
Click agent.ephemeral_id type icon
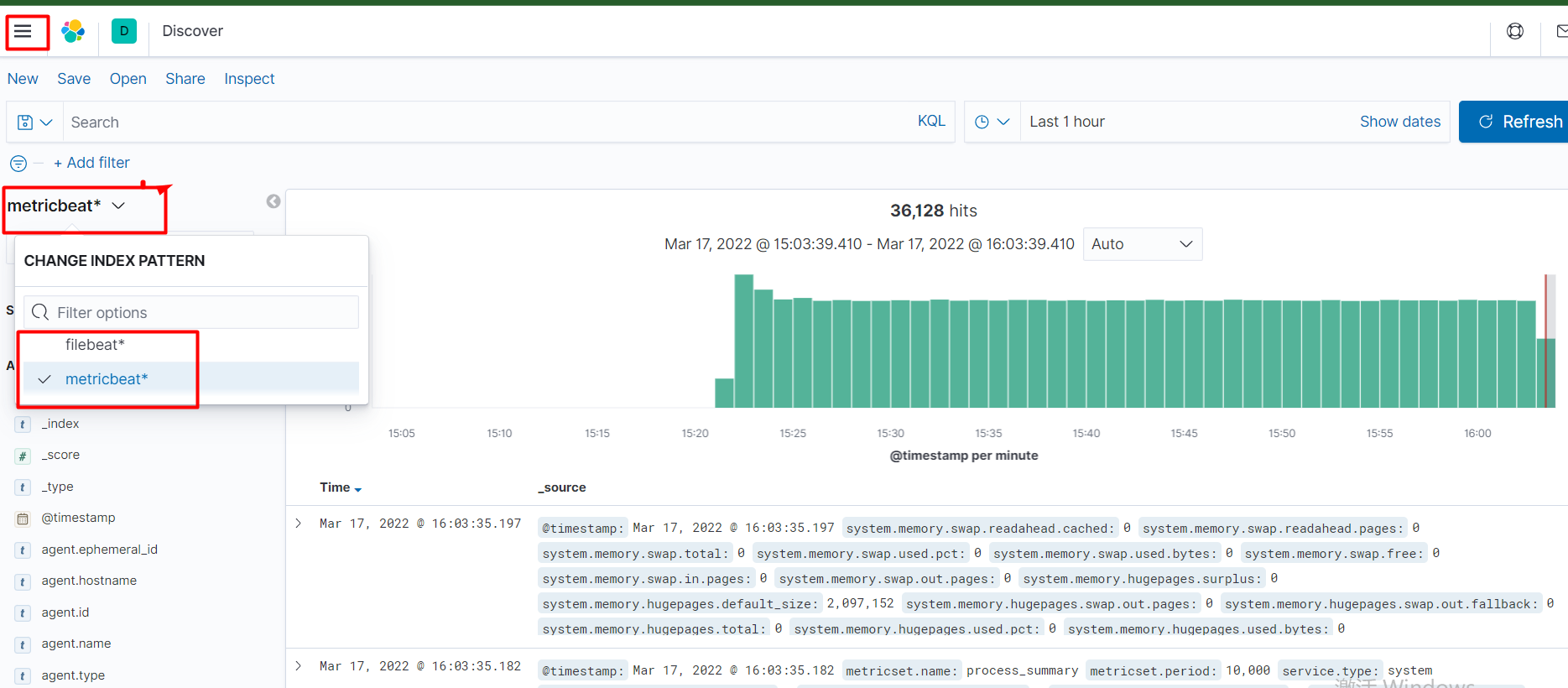click(x=23, y=550)
